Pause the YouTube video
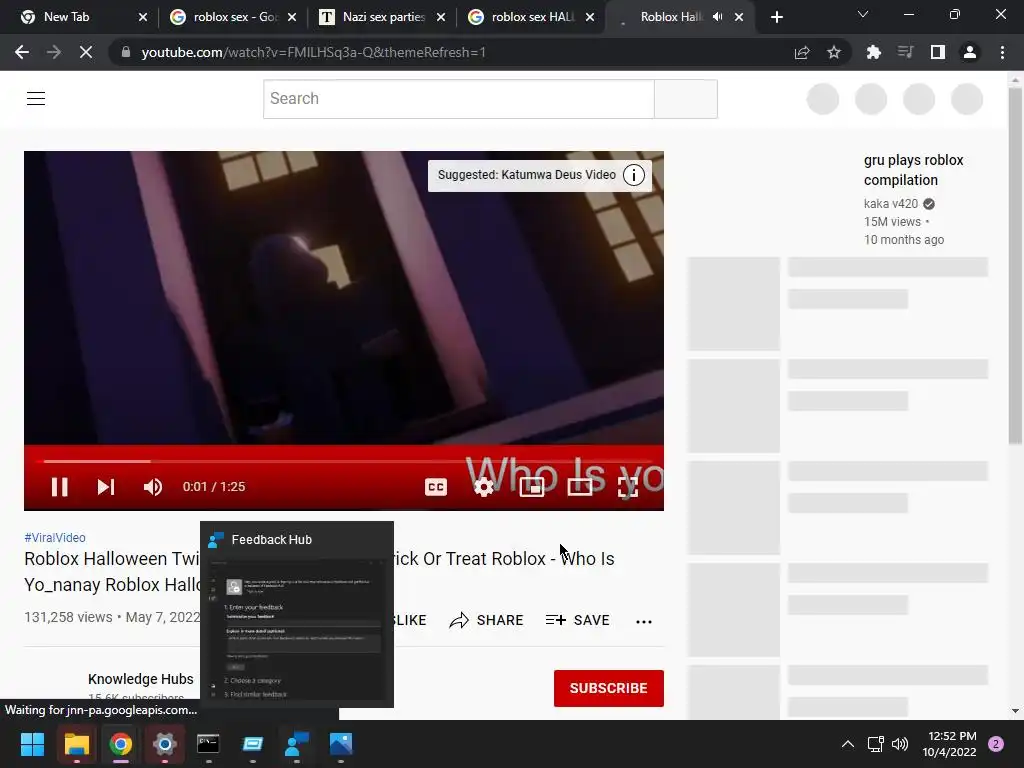Viewport: 1024px width, 768px height. click(x=59, y=487)
